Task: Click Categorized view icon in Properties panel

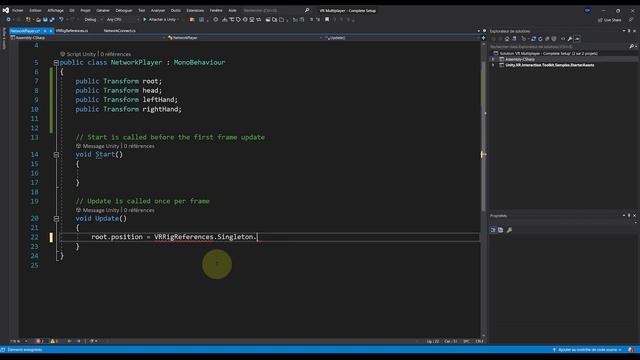Action: point(493,230)
